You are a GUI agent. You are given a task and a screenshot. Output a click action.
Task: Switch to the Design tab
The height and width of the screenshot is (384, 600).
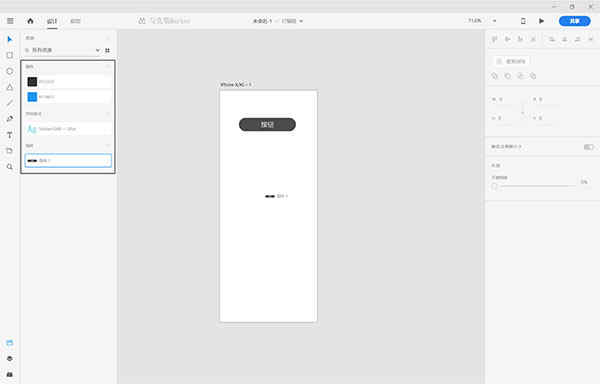tap(52, 21)
